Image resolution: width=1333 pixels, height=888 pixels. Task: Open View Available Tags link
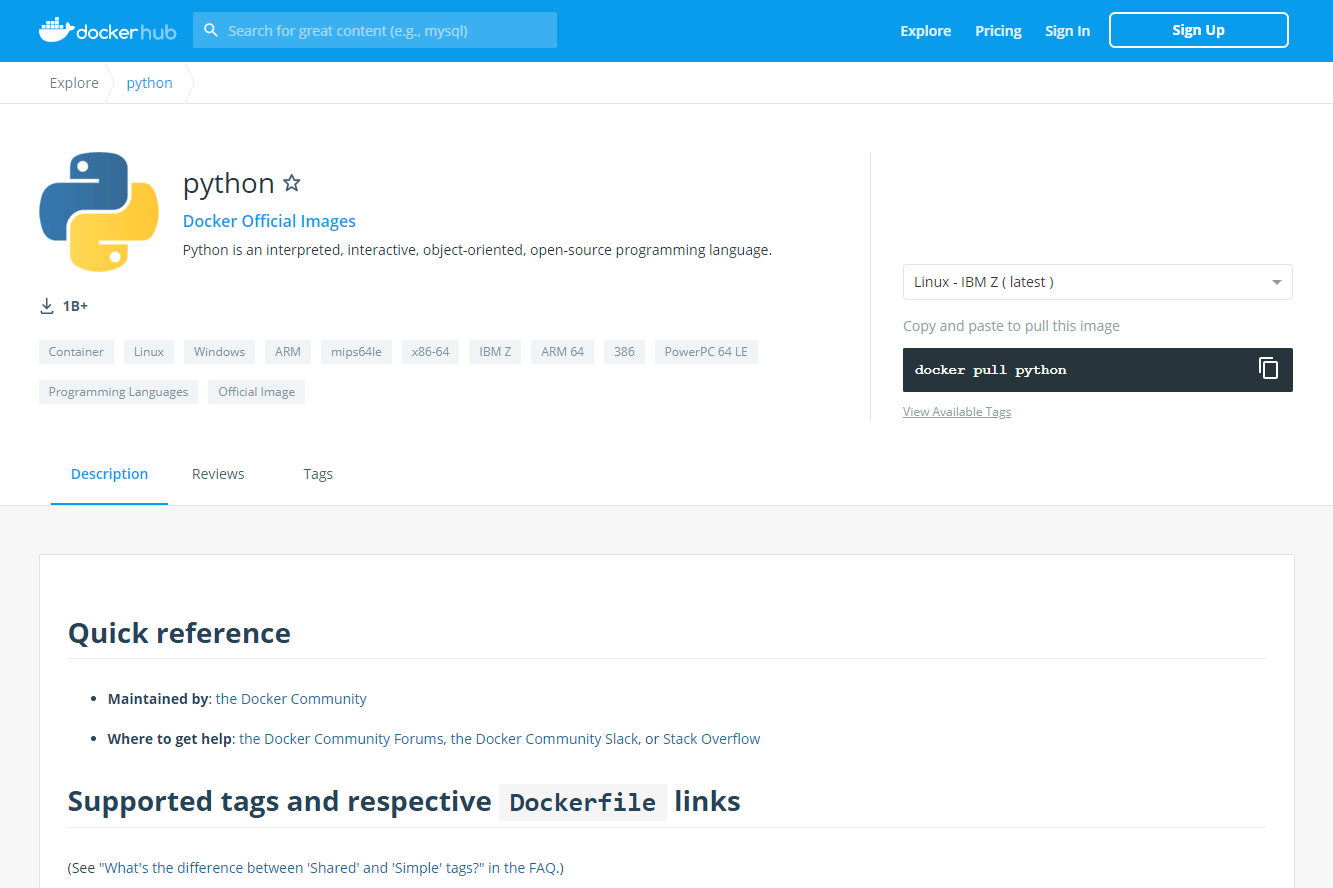[957, 412]
